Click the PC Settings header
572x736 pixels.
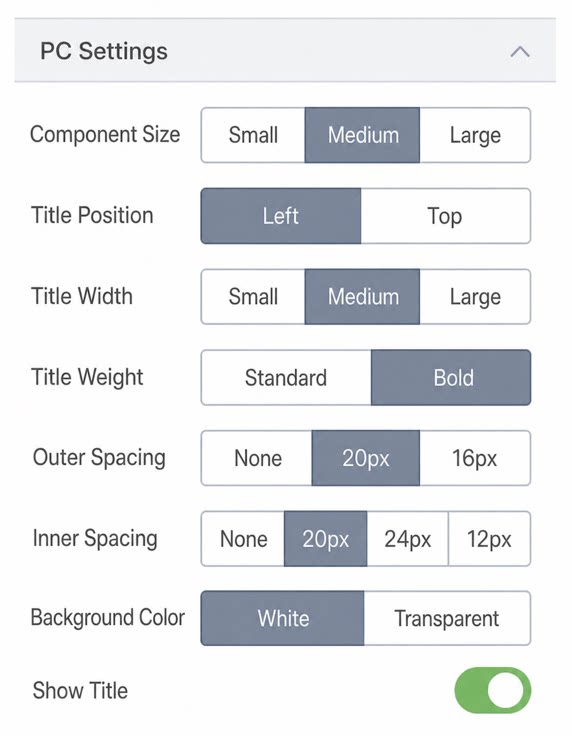point(285,50)
